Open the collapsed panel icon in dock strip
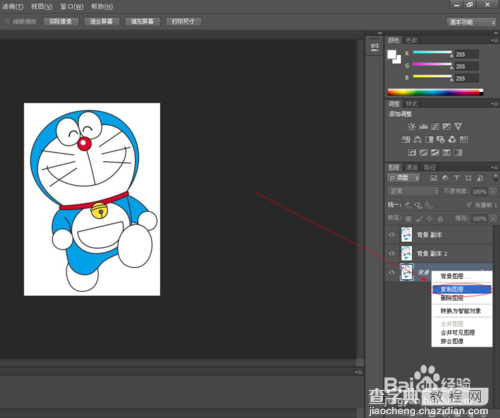 click(375, 46)
